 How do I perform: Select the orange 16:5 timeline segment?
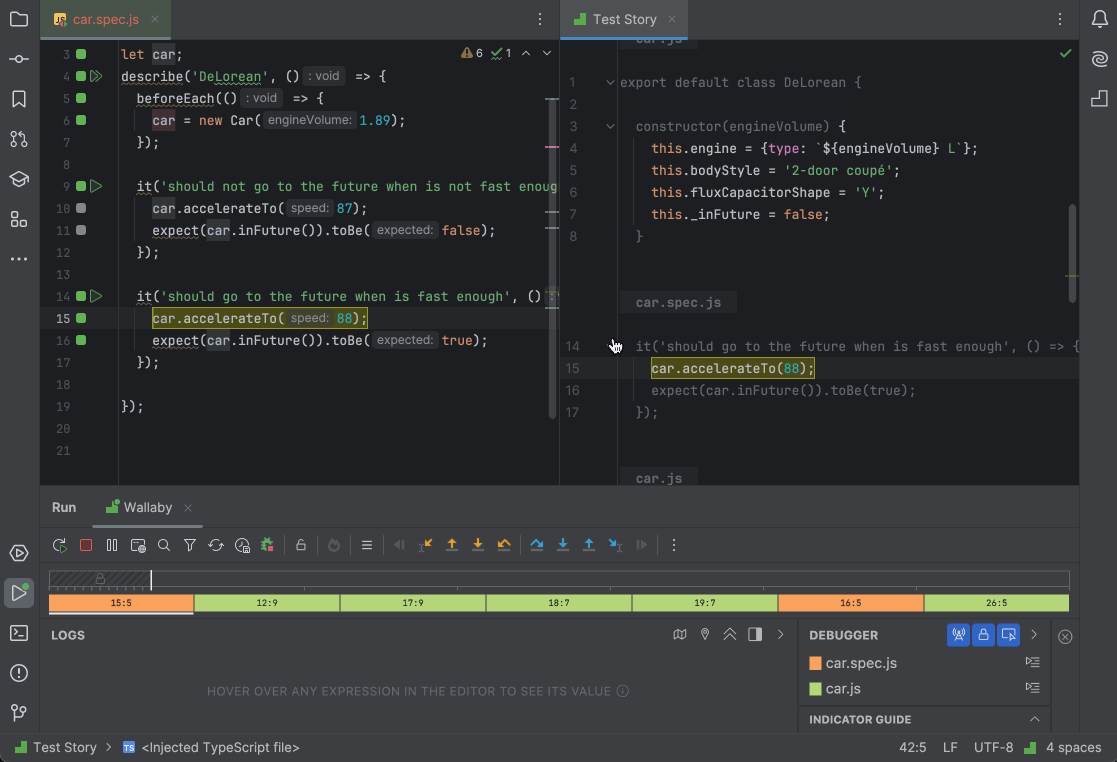[x=849, y=603]
